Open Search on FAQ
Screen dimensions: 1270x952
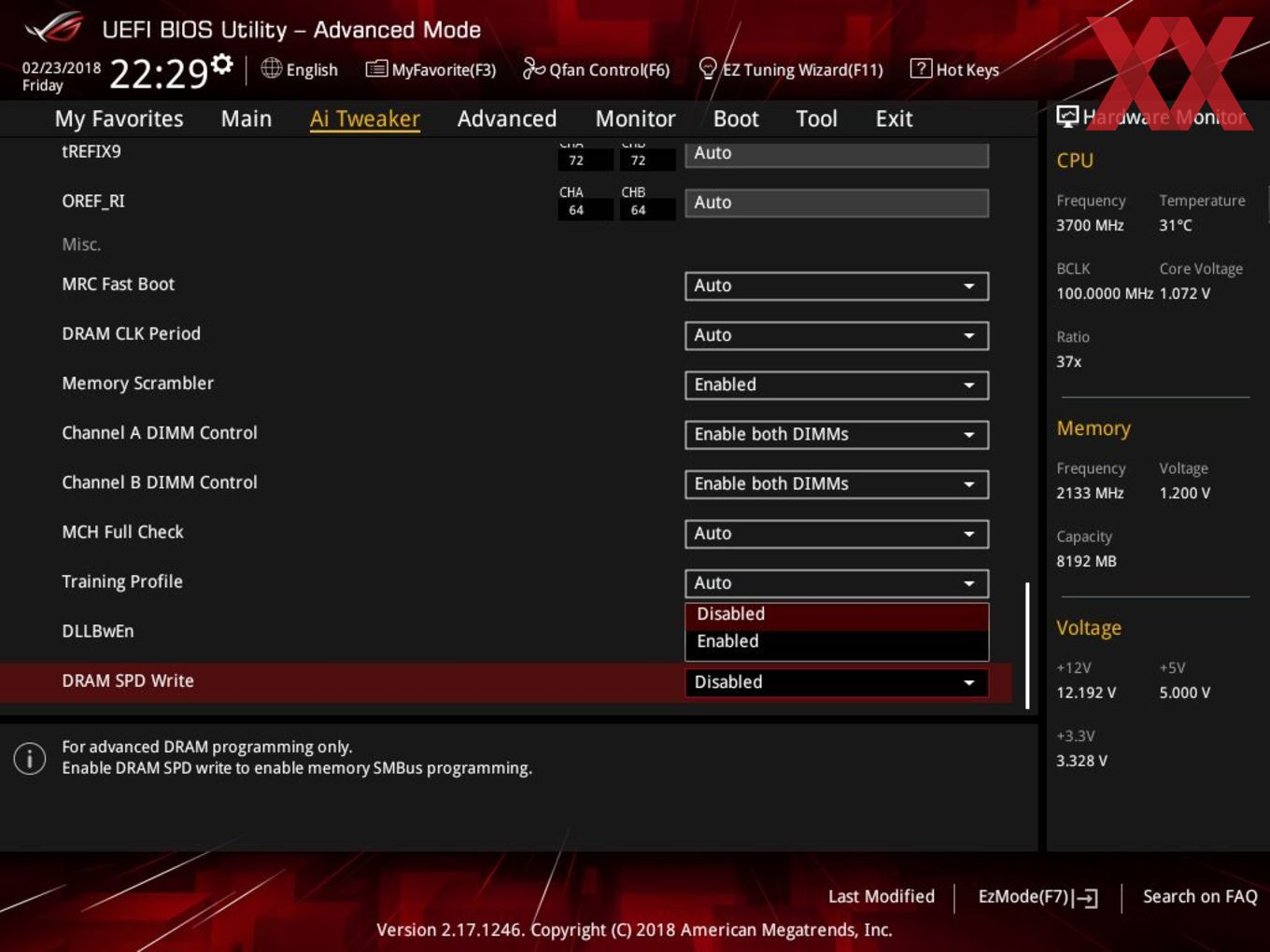(x=1200, y=896)
